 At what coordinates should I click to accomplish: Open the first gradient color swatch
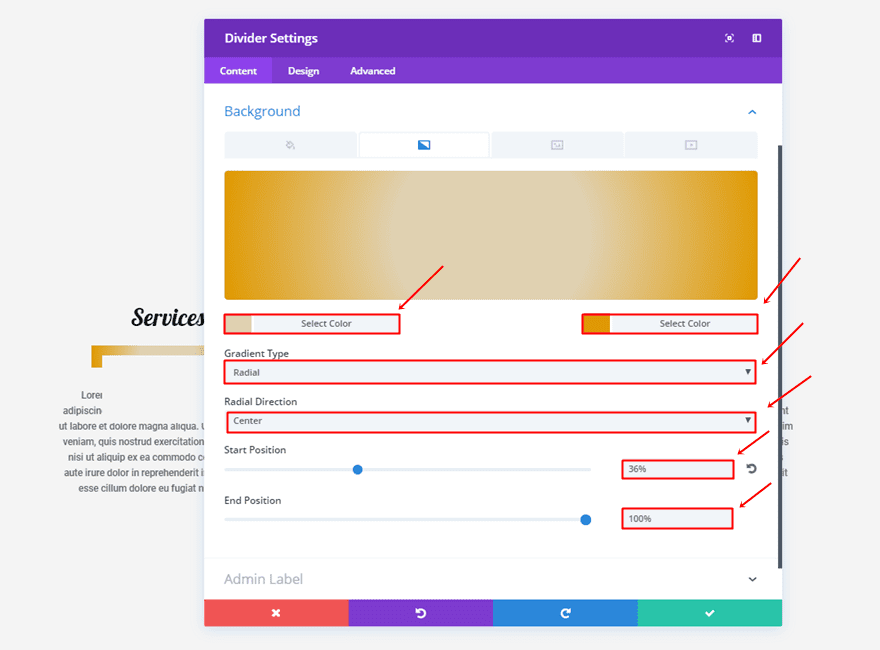(x=239, y=324)
